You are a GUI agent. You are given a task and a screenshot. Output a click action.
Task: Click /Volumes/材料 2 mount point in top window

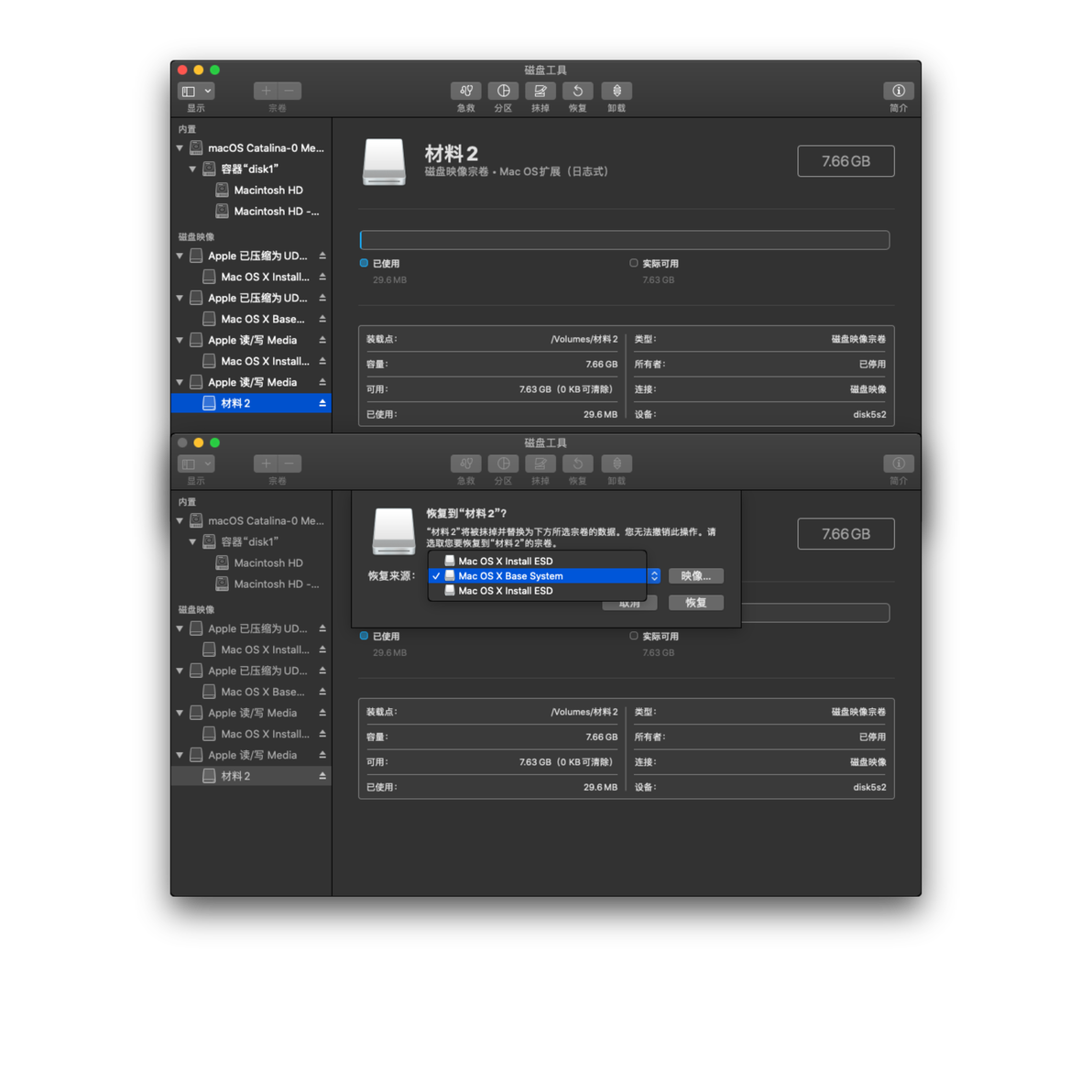[x=584, y=339]
